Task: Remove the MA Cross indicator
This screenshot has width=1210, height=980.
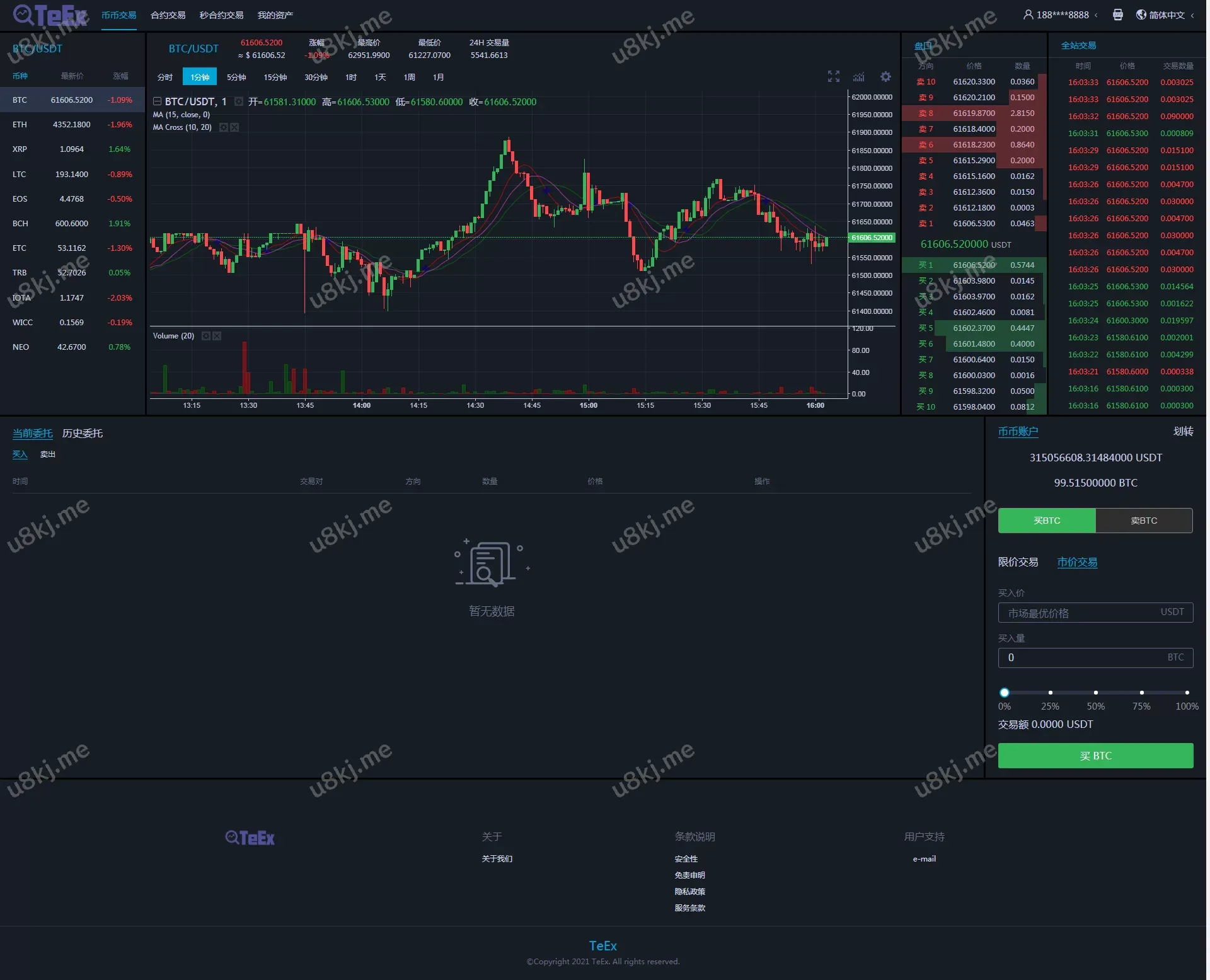Action: (x=235, y=128)
